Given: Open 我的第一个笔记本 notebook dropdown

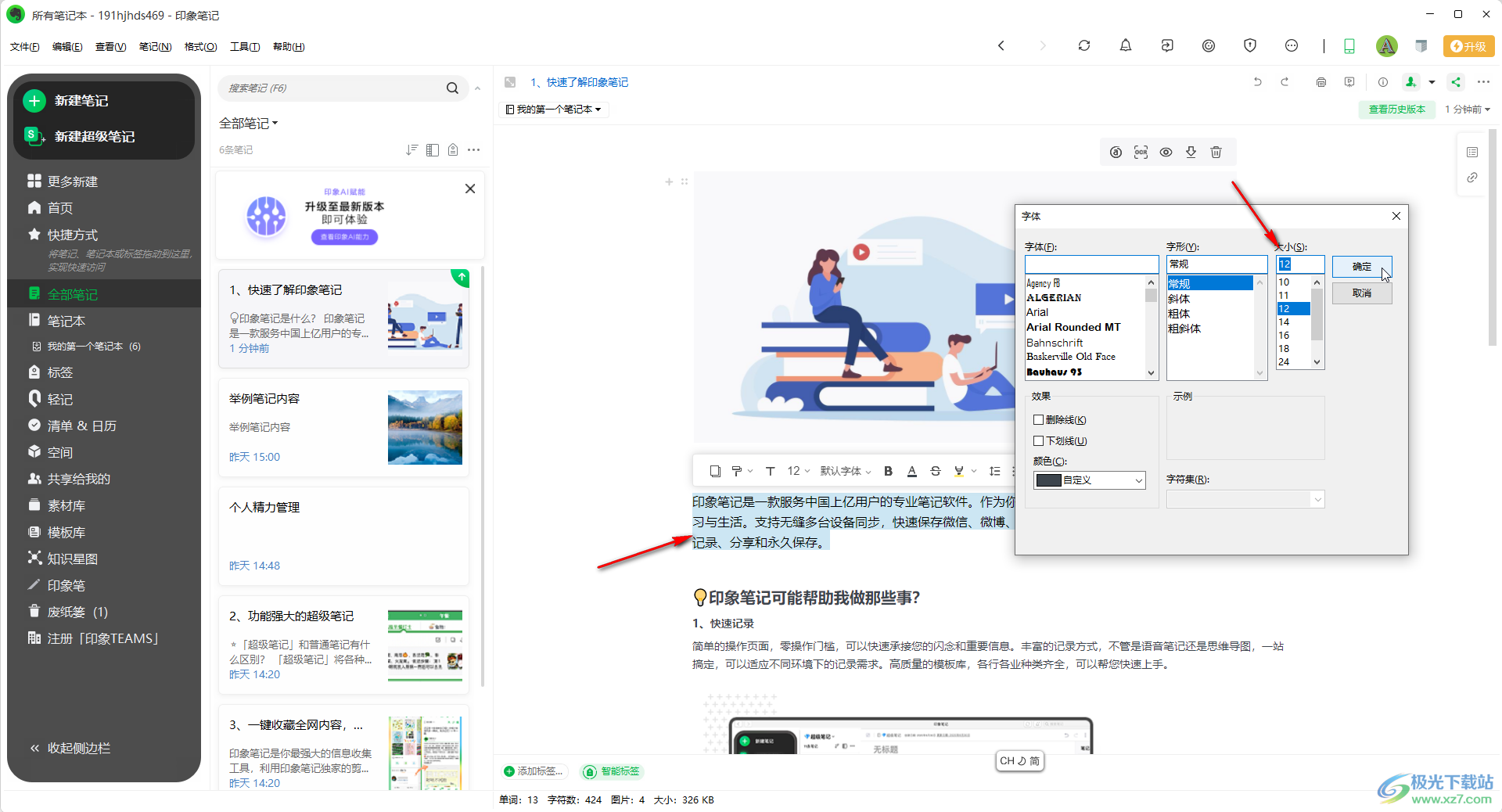Looking at the screenshot, I should (x=554, y=110).
